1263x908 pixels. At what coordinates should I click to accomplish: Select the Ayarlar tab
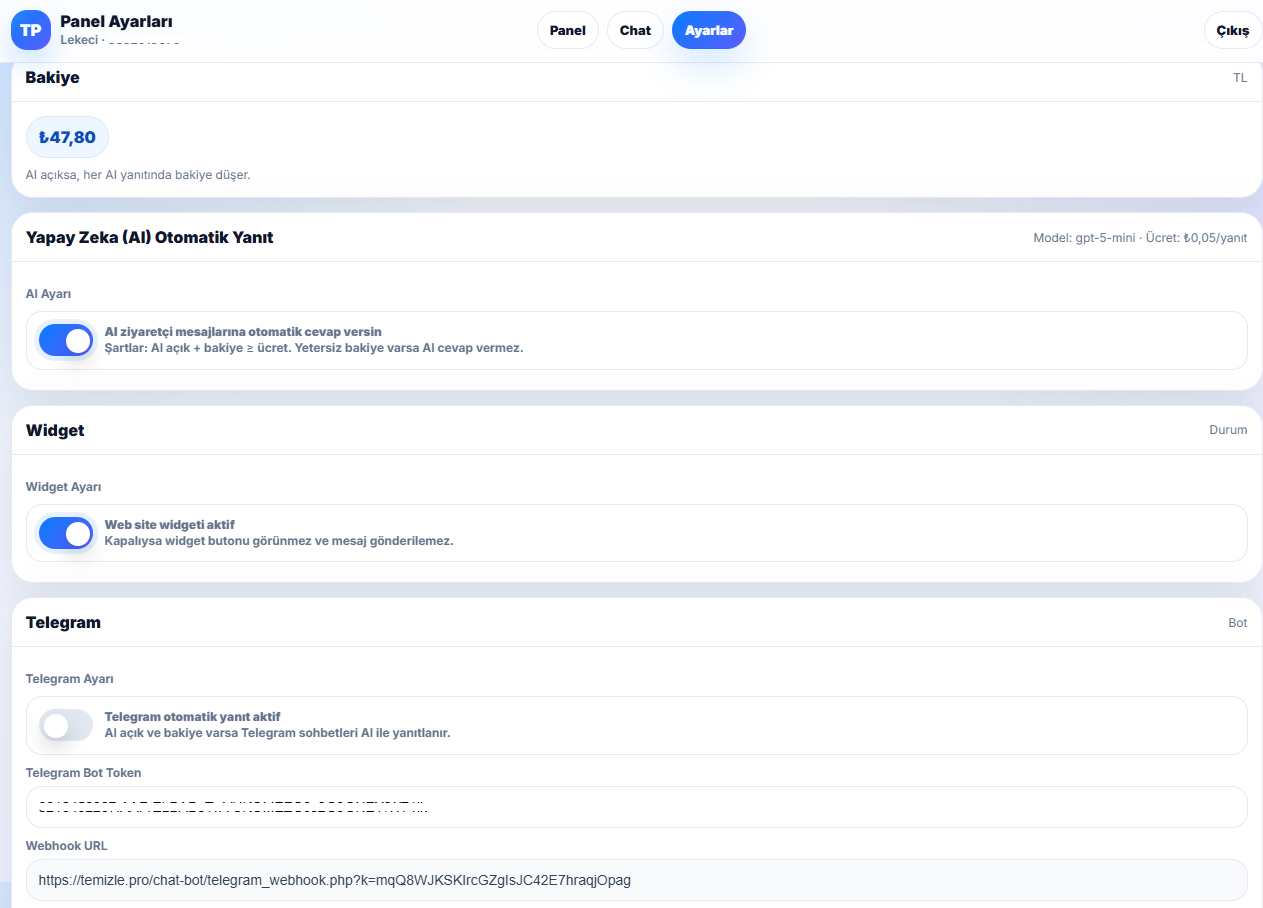pos(708,30)
